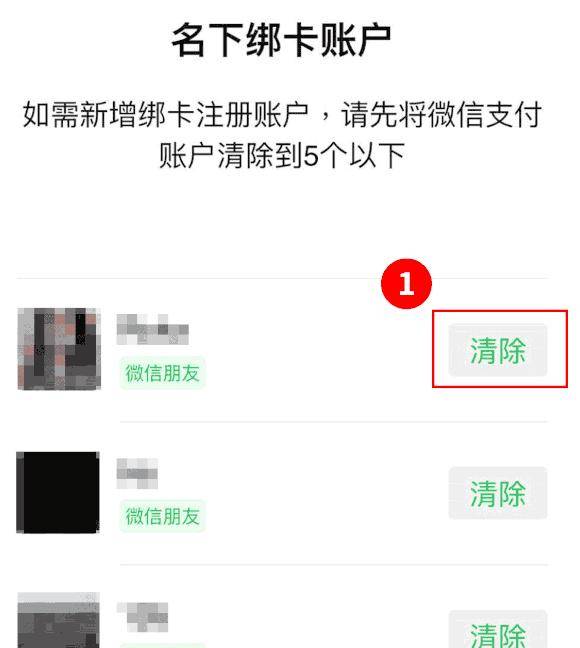Tap the 请先将微信支付 text
The width and height of the screenshot is (580, 648).
441,114
